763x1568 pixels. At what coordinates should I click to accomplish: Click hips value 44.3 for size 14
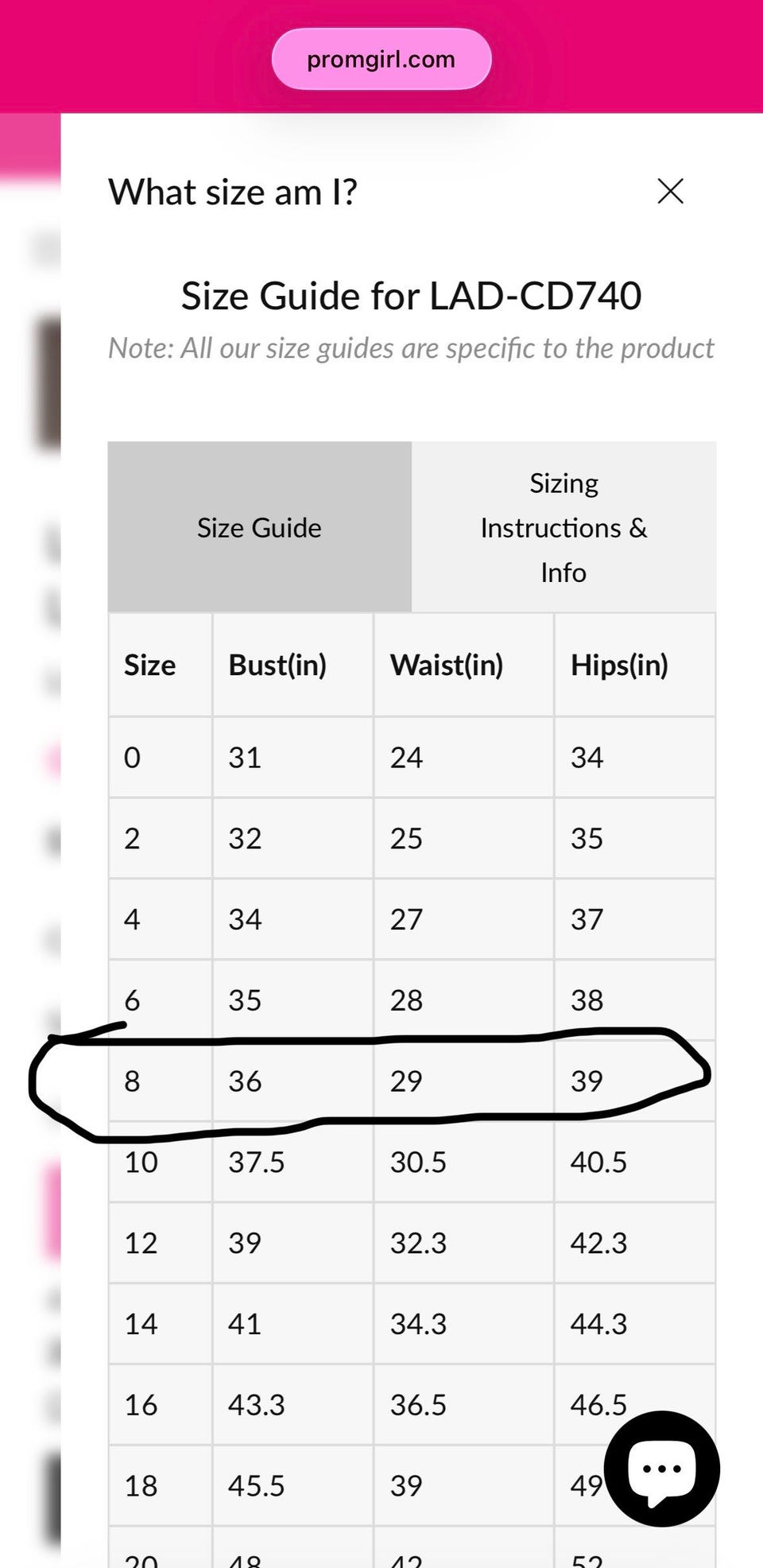click(x=598, y=1324)
